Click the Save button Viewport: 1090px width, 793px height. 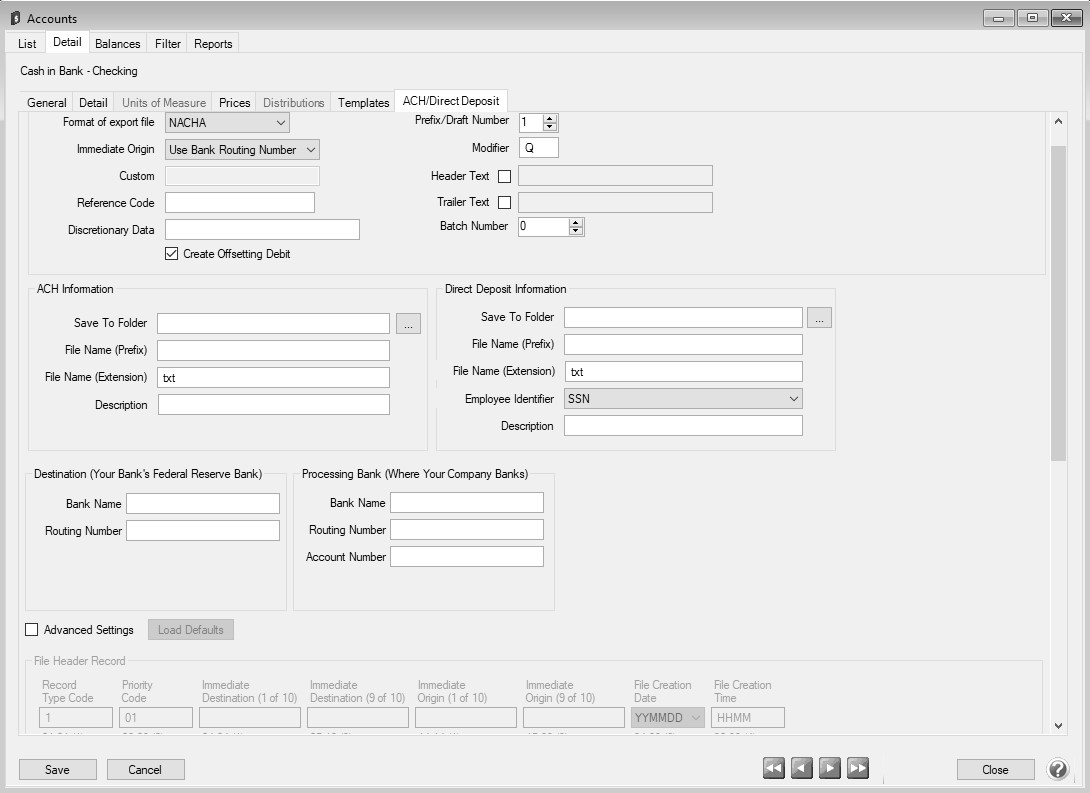(x=57, y=769)
